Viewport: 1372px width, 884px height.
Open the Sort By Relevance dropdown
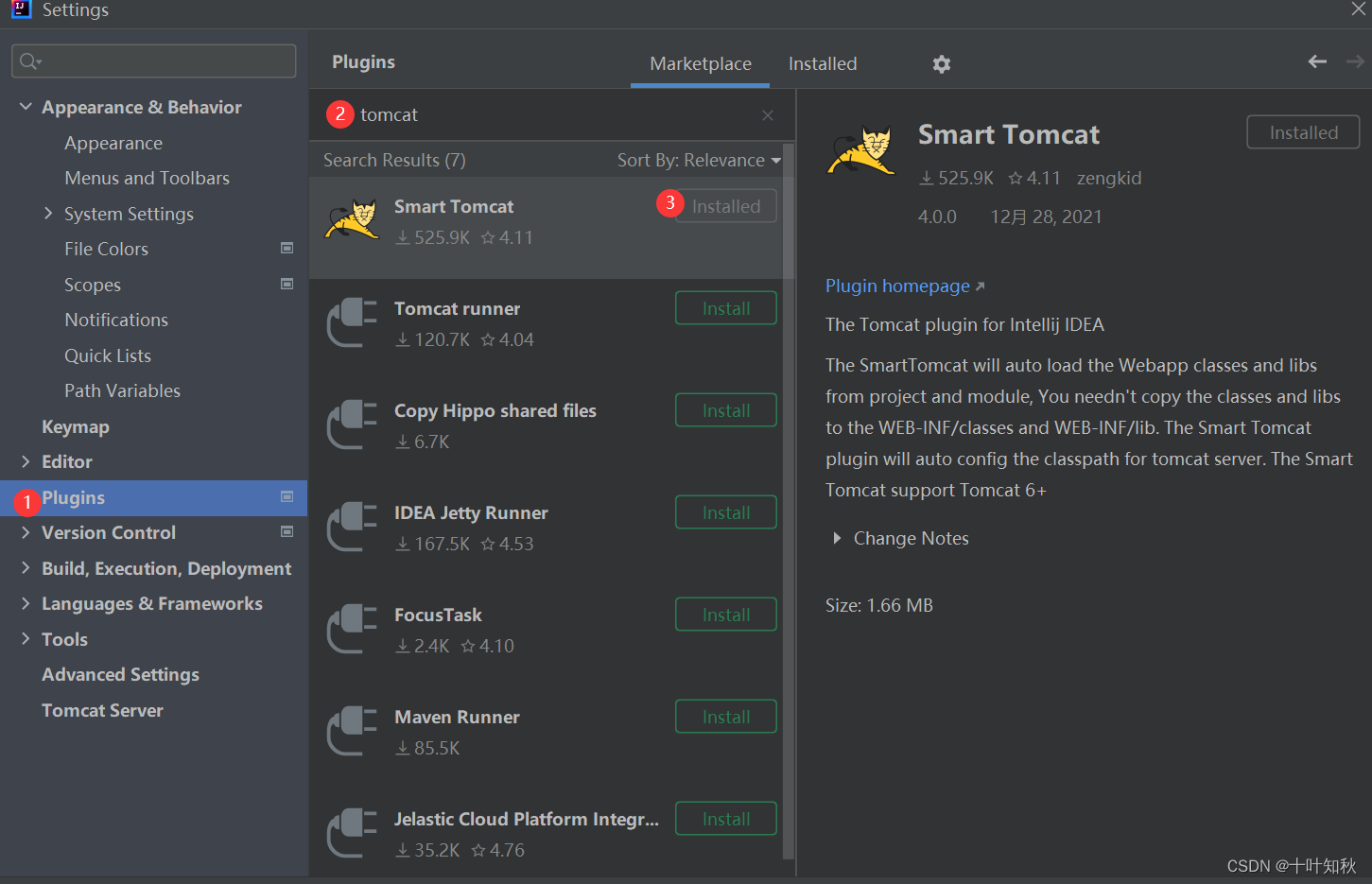699,161
